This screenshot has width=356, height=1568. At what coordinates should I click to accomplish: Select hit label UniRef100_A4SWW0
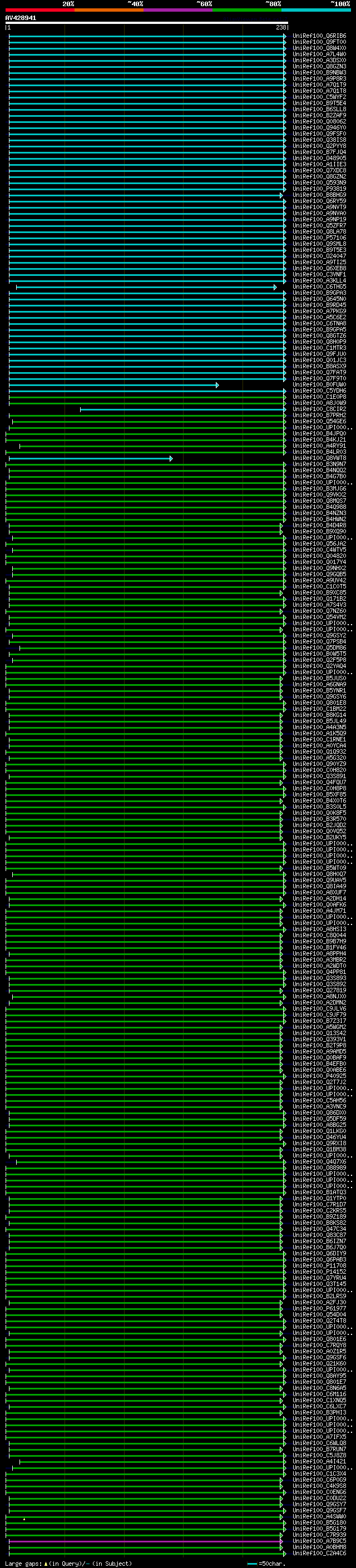click(319, 1516)
